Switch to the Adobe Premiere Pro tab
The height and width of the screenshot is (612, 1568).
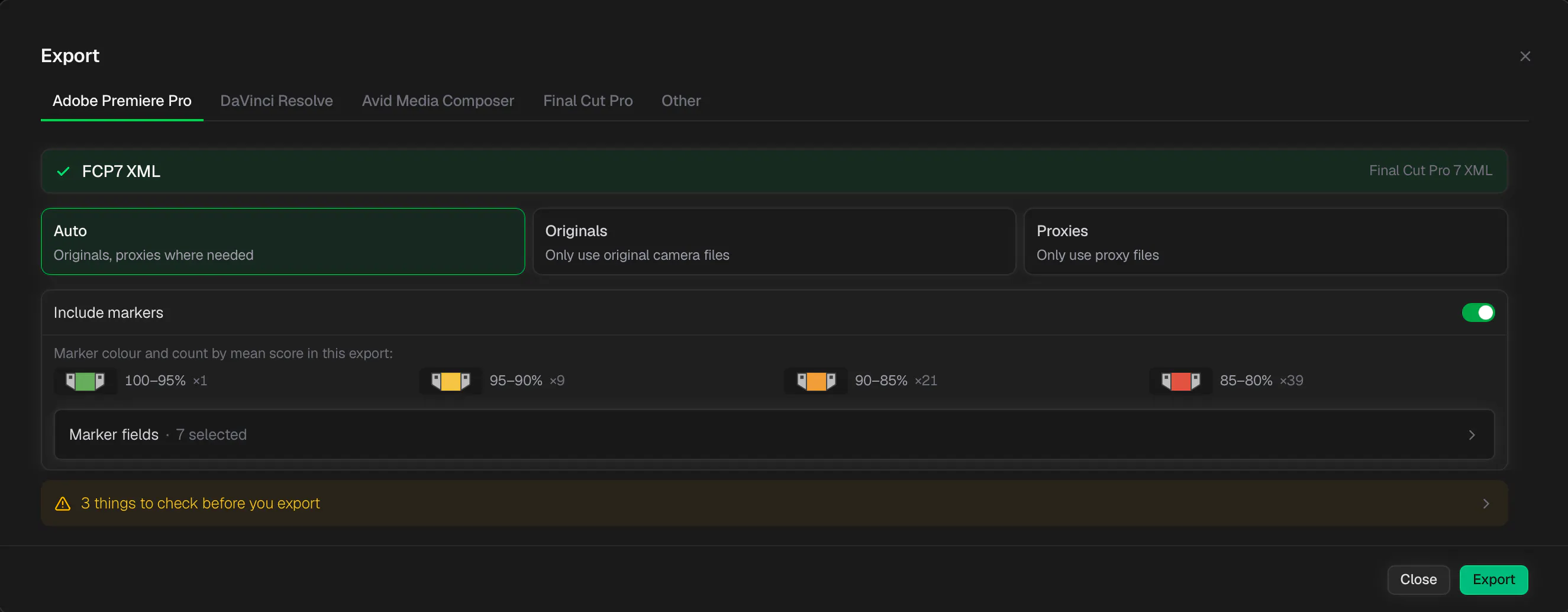[122, 101]
